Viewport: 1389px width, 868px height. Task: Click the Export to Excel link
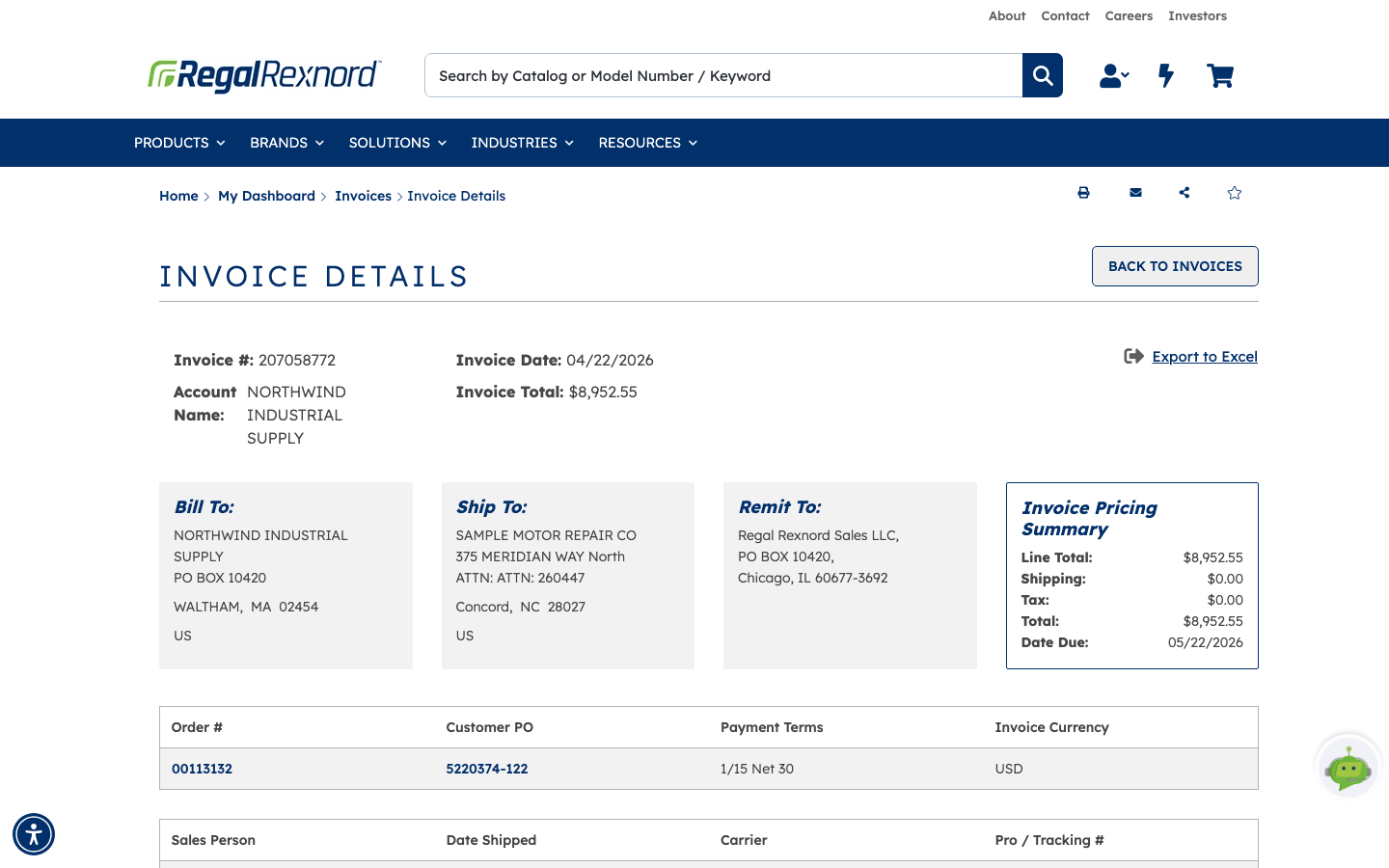(1205, 357)
